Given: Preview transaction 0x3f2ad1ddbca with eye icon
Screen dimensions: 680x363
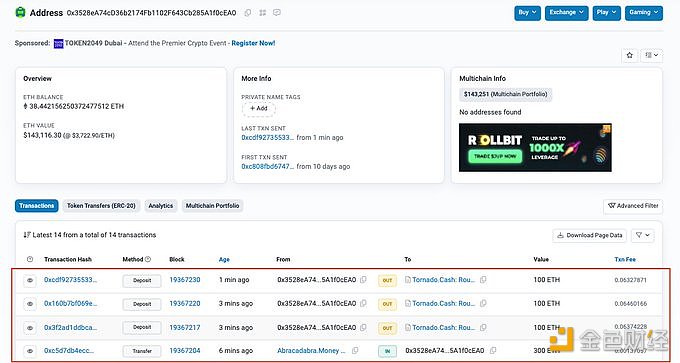Looking at the screenshot, I should (x=30, y=328).
